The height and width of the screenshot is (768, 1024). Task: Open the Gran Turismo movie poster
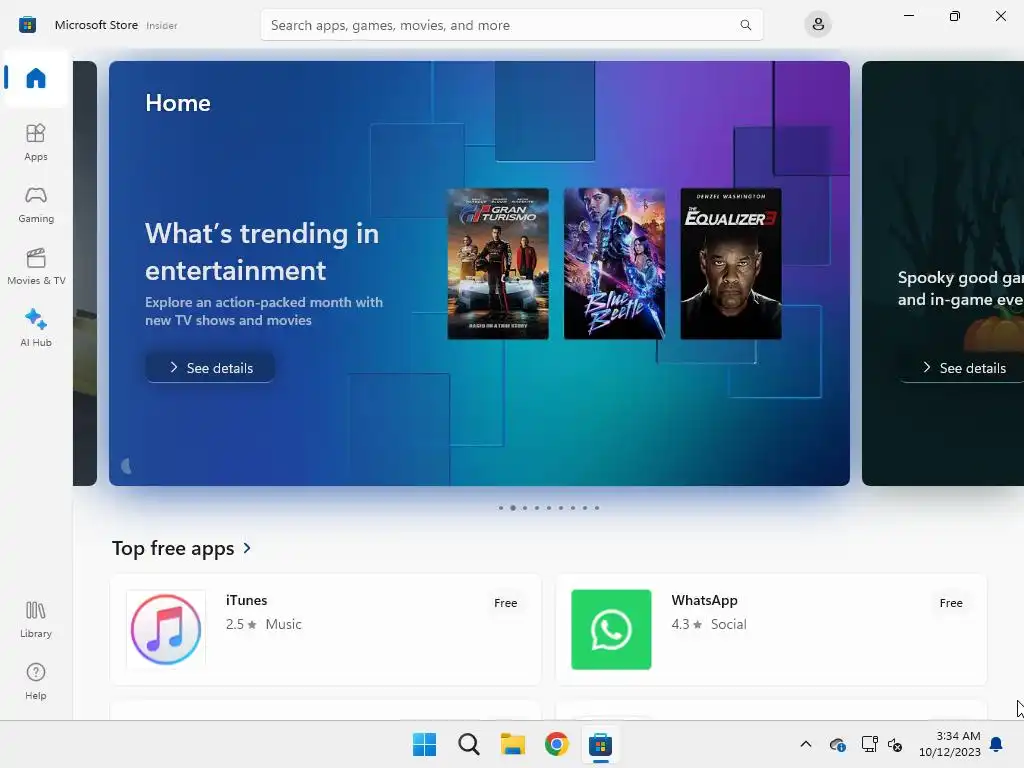click(x=498, y=264)
